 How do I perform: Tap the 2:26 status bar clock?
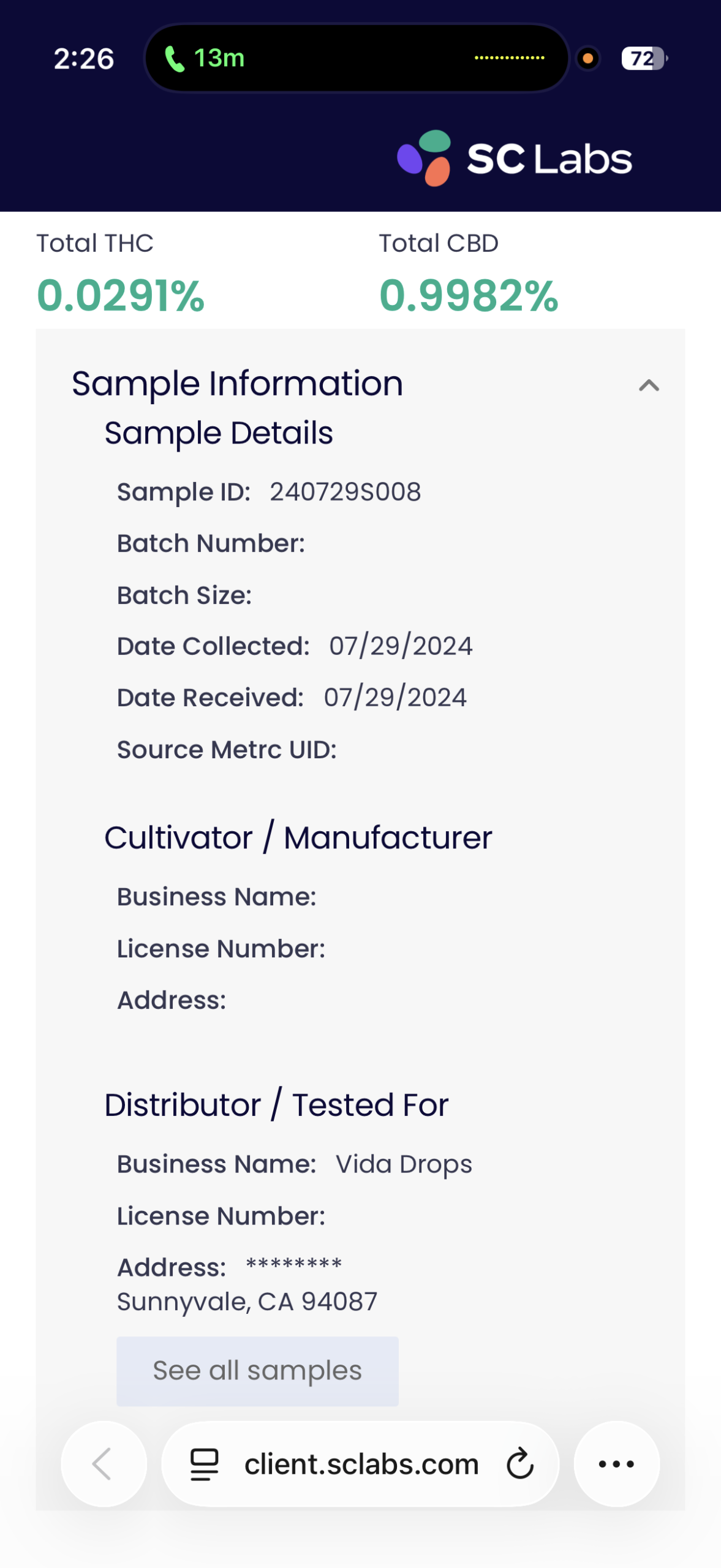point(84,59)
